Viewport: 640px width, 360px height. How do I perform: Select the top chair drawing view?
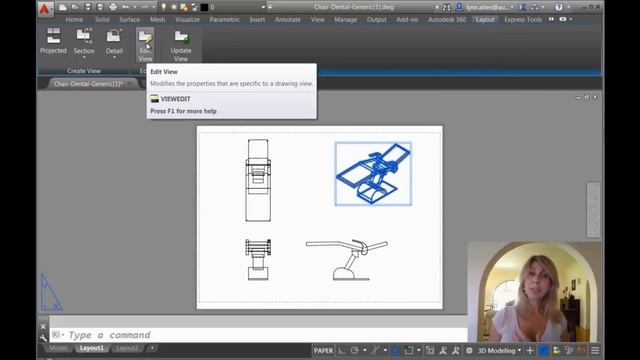pos(258,180)
